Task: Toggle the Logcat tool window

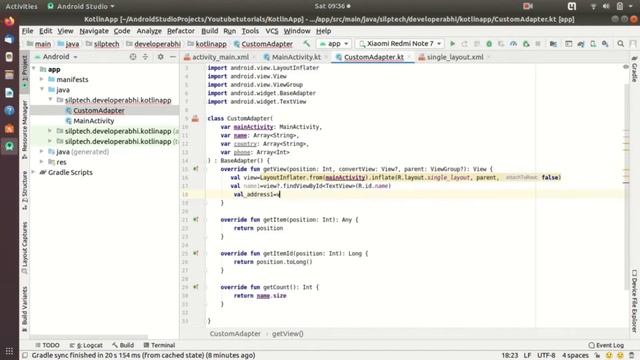Action: 86,345
